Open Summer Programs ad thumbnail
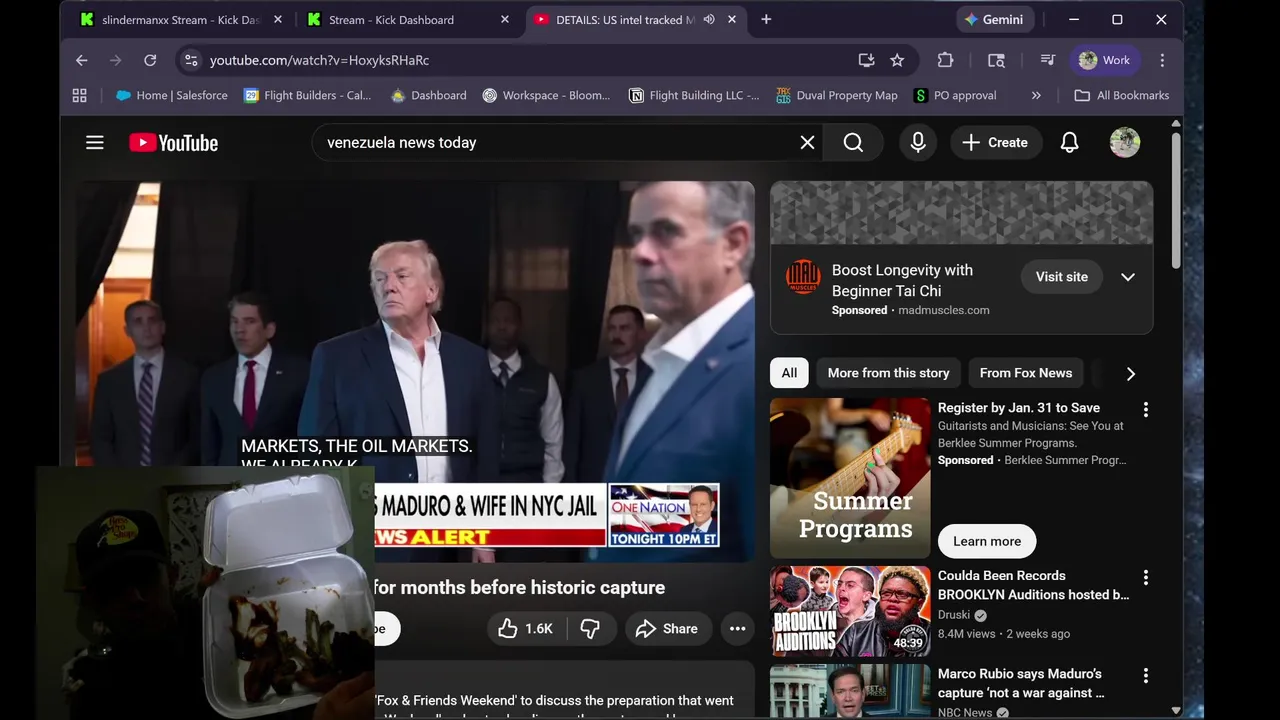1280x720 pixels. click(x=850, y=478)
